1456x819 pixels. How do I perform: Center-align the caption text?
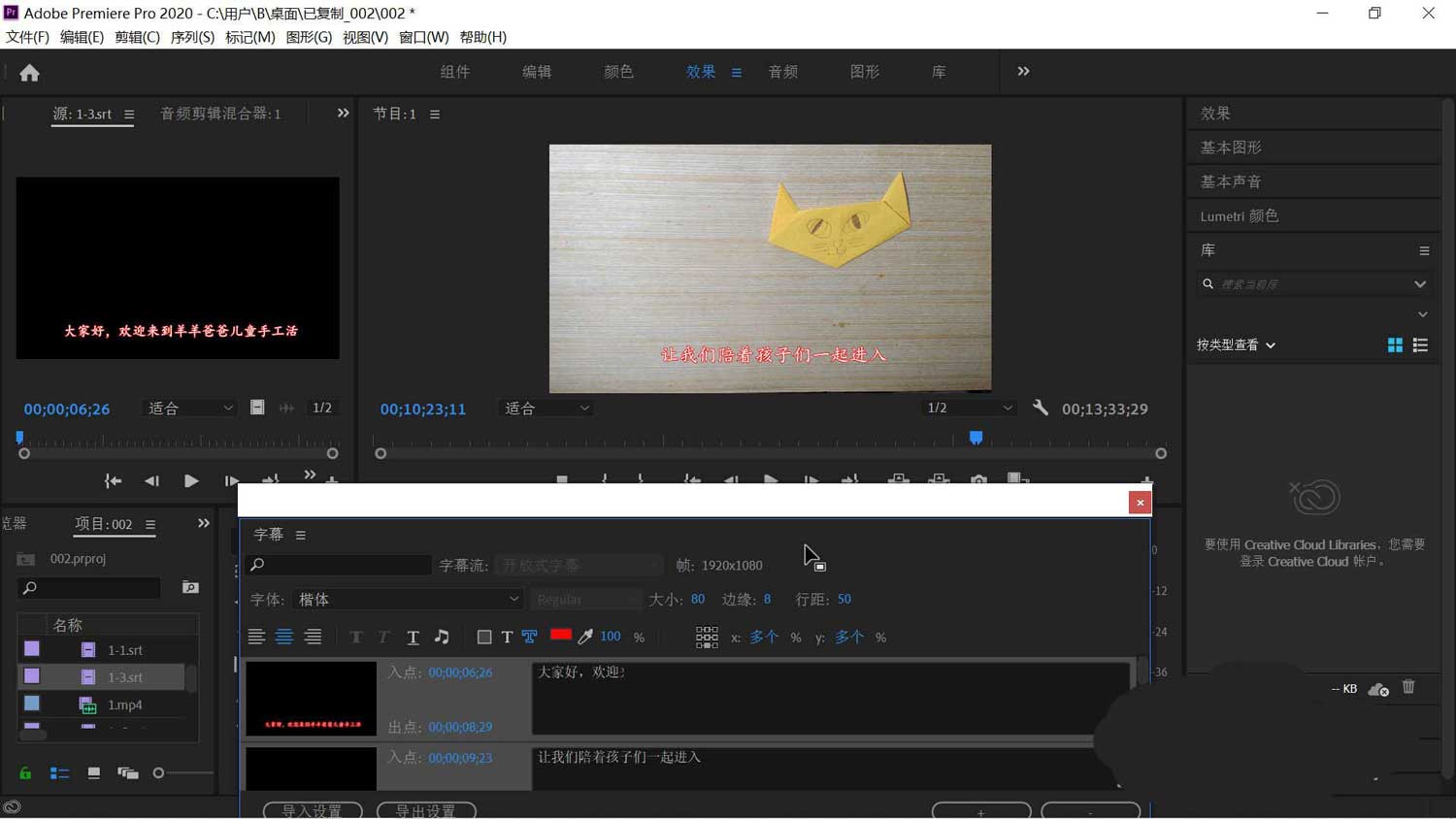(284, 637)
